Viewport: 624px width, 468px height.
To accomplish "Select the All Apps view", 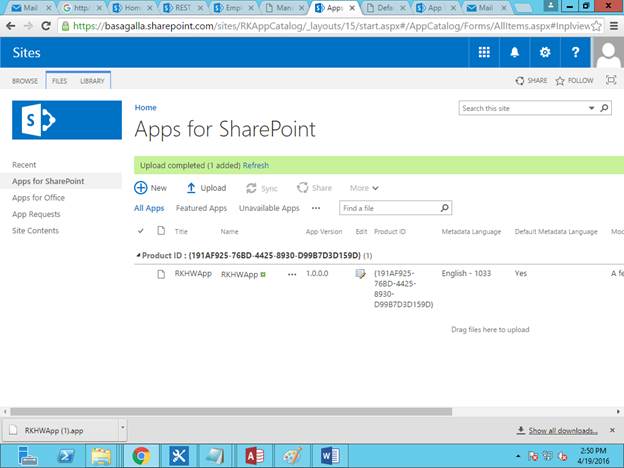I will point(149,208).
